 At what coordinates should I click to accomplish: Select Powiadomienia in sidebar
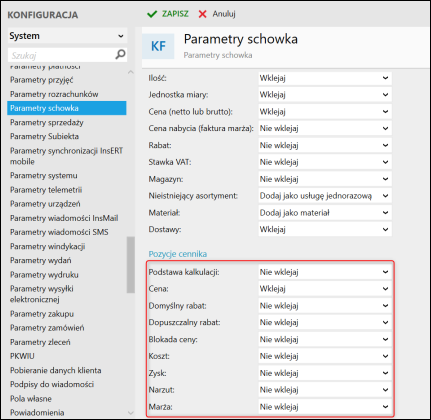(37, 412)
